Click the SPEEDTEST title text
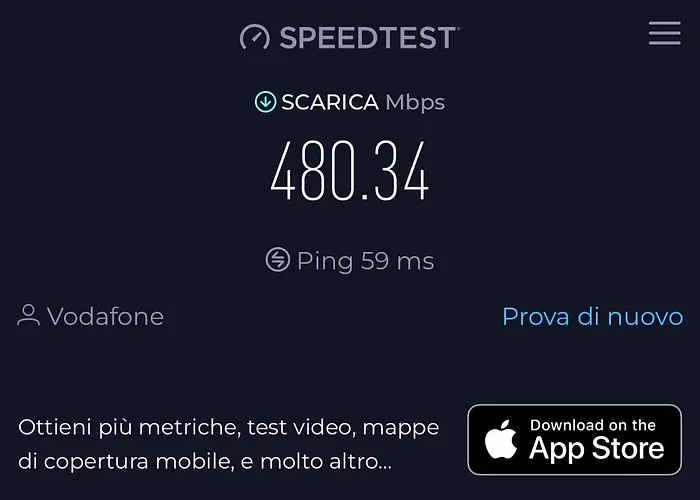Image resolution: width=700 pixels, height=500 pixels. (x=369, y=38)
